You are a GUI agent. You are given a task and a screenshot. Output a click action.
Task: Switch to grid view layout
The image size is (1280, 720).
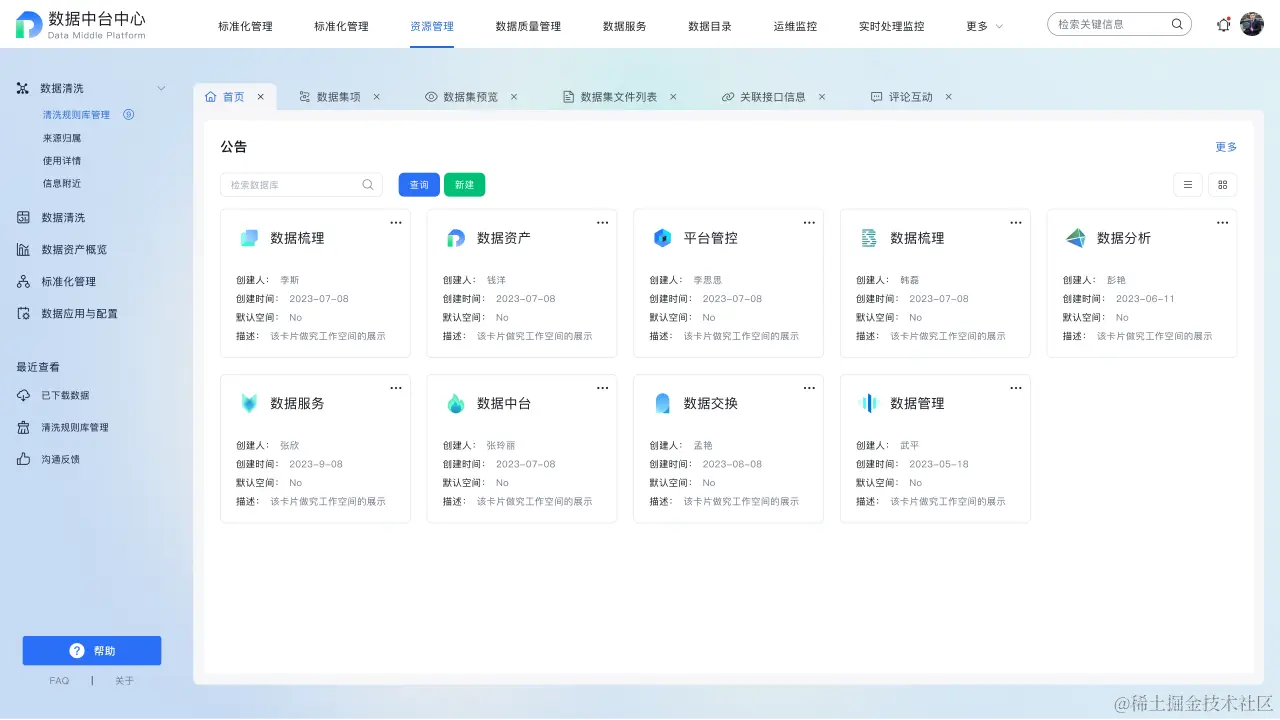[1222, 184]
